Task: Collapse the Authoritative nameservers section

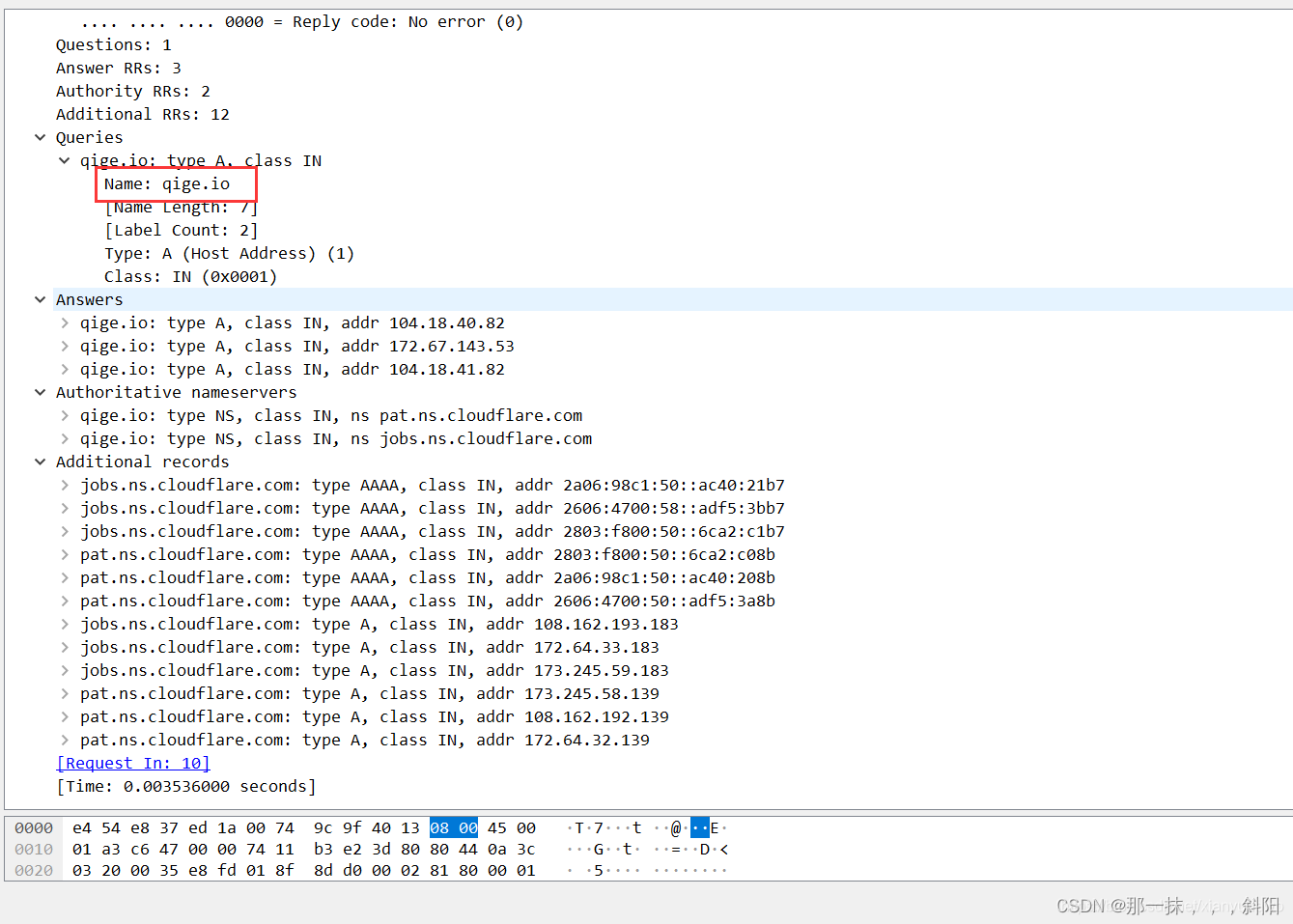Action: click(x=41, y=392)
